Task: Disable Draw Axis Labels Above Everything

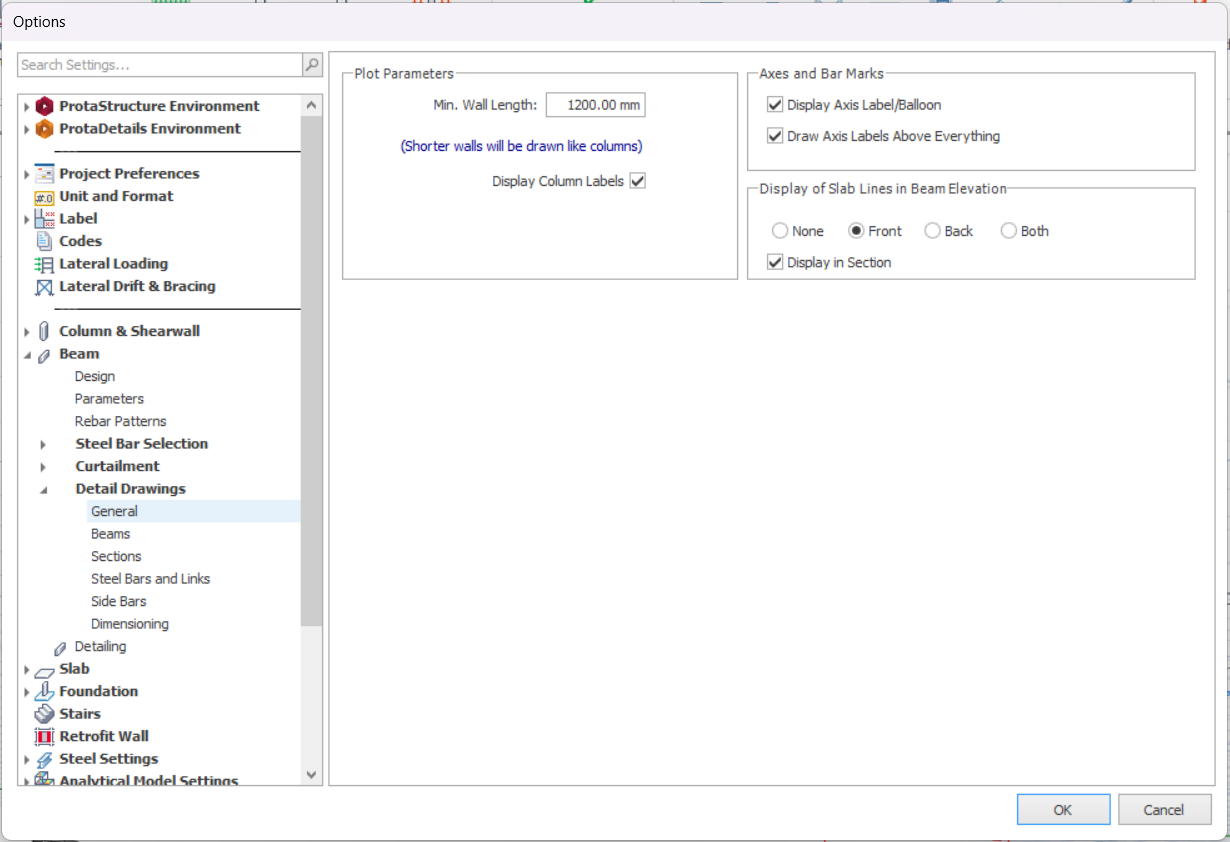Action: coord(775,136)
